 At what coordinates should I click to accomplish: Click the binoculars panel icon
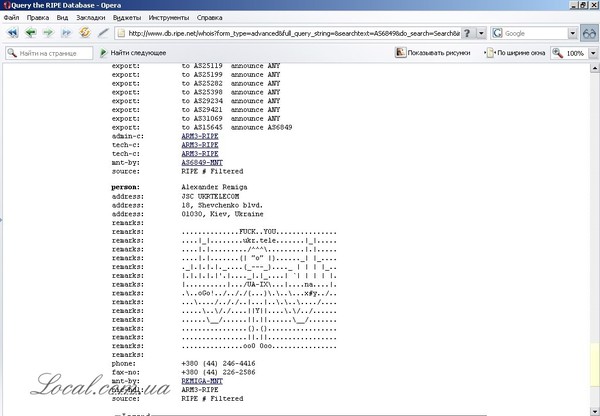(x=589, y=33)
